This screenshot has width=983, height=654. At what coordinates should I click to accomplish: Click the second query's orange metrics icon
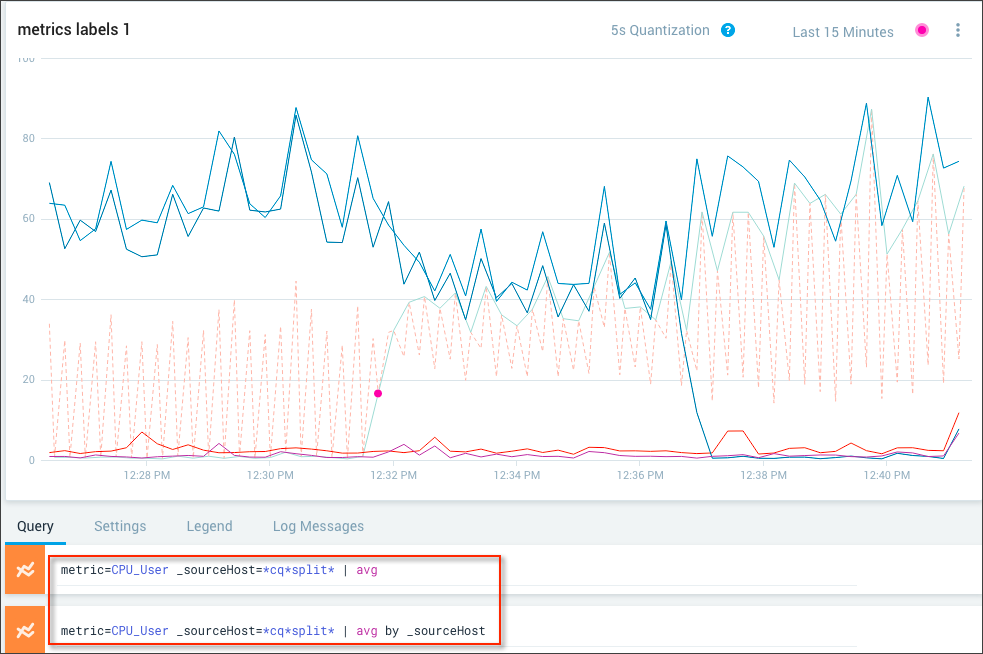[x=25, y=630]
